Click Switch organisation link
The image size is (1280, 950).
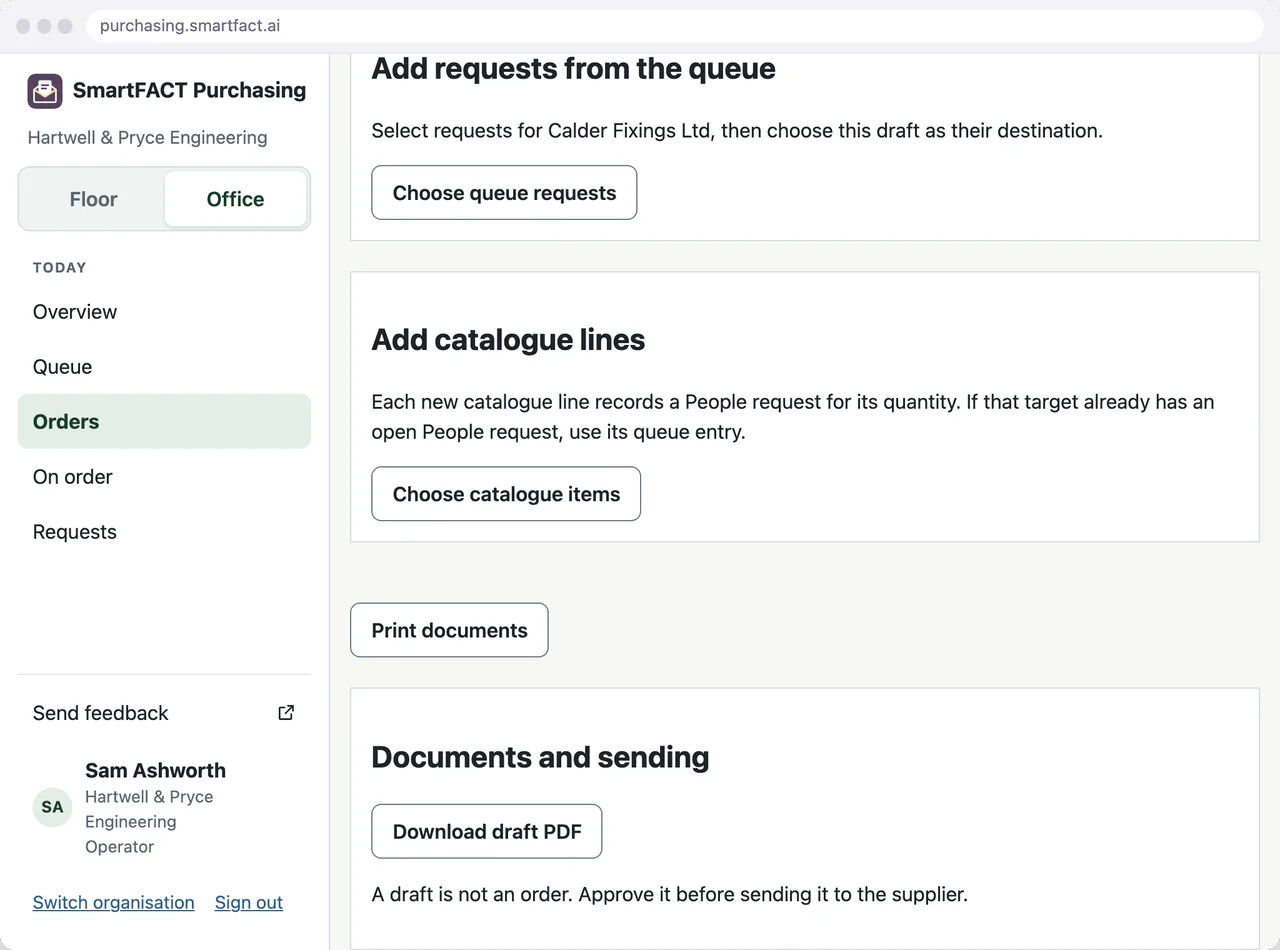[x=114, y=902]
